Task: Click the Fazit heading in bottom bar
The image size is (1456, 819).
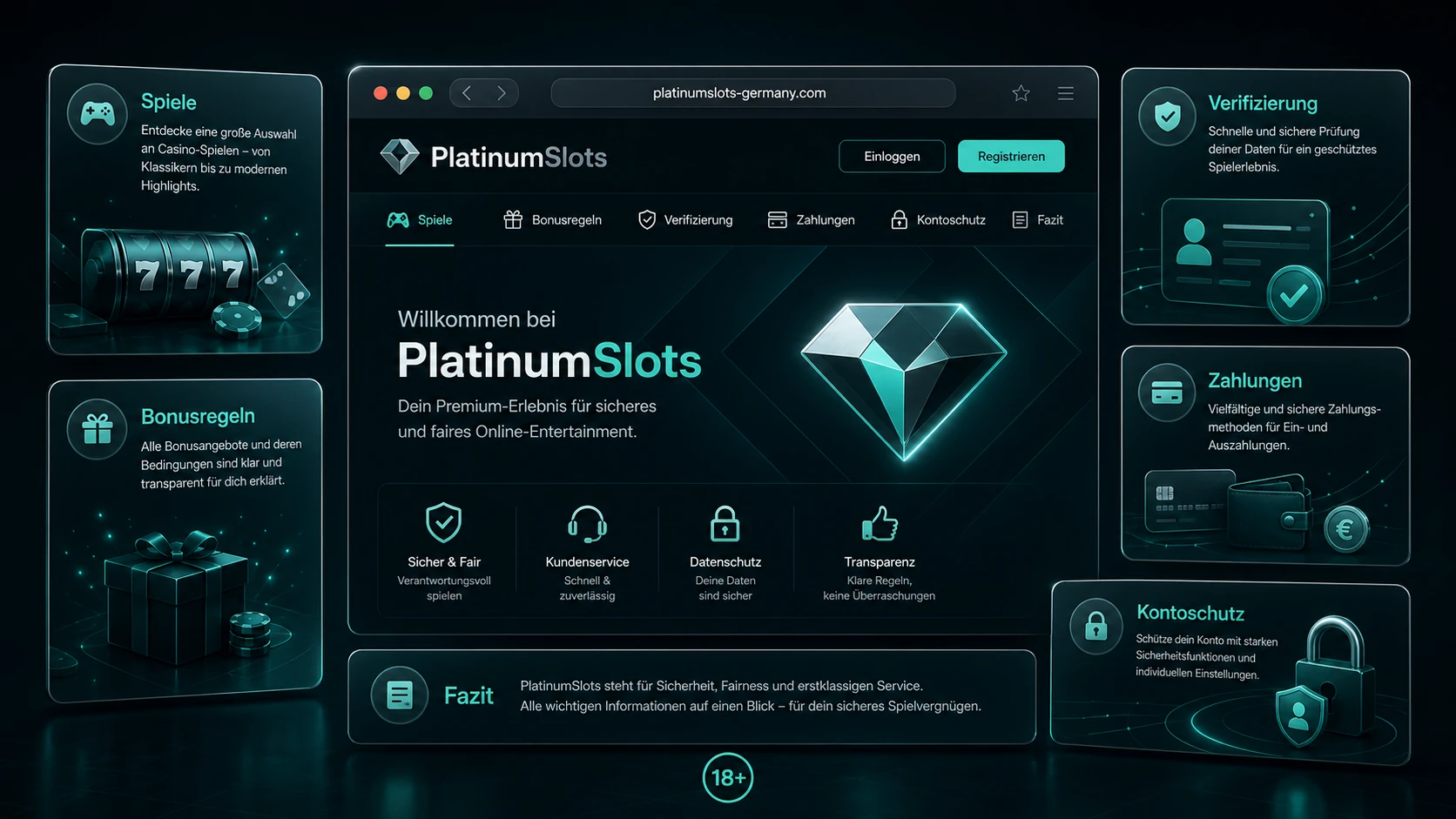Action: pos(468,695)
